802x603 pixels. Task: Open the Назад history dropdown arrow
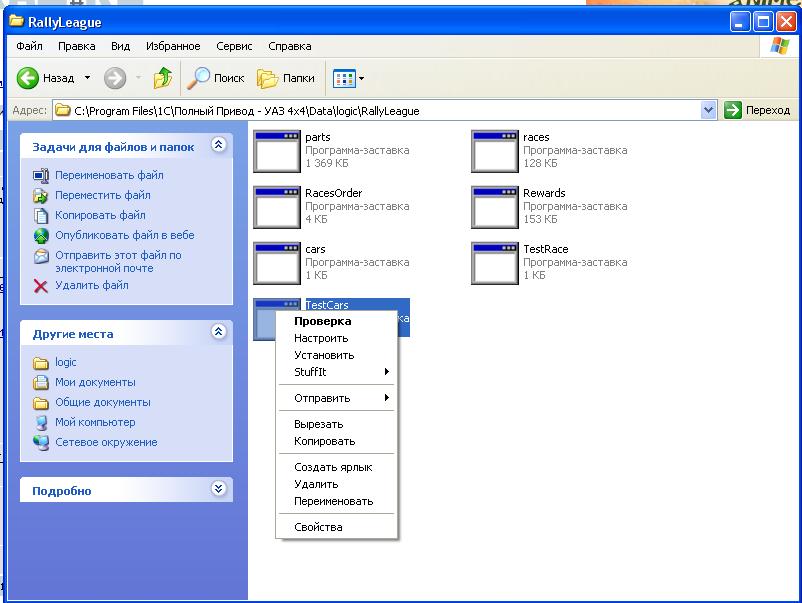click(x=87, y=78)
